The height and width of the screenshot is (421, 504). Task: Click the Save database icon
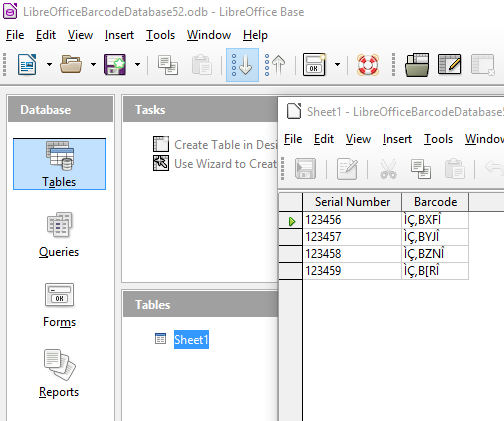pyautogui.click(x=115, y=65)
